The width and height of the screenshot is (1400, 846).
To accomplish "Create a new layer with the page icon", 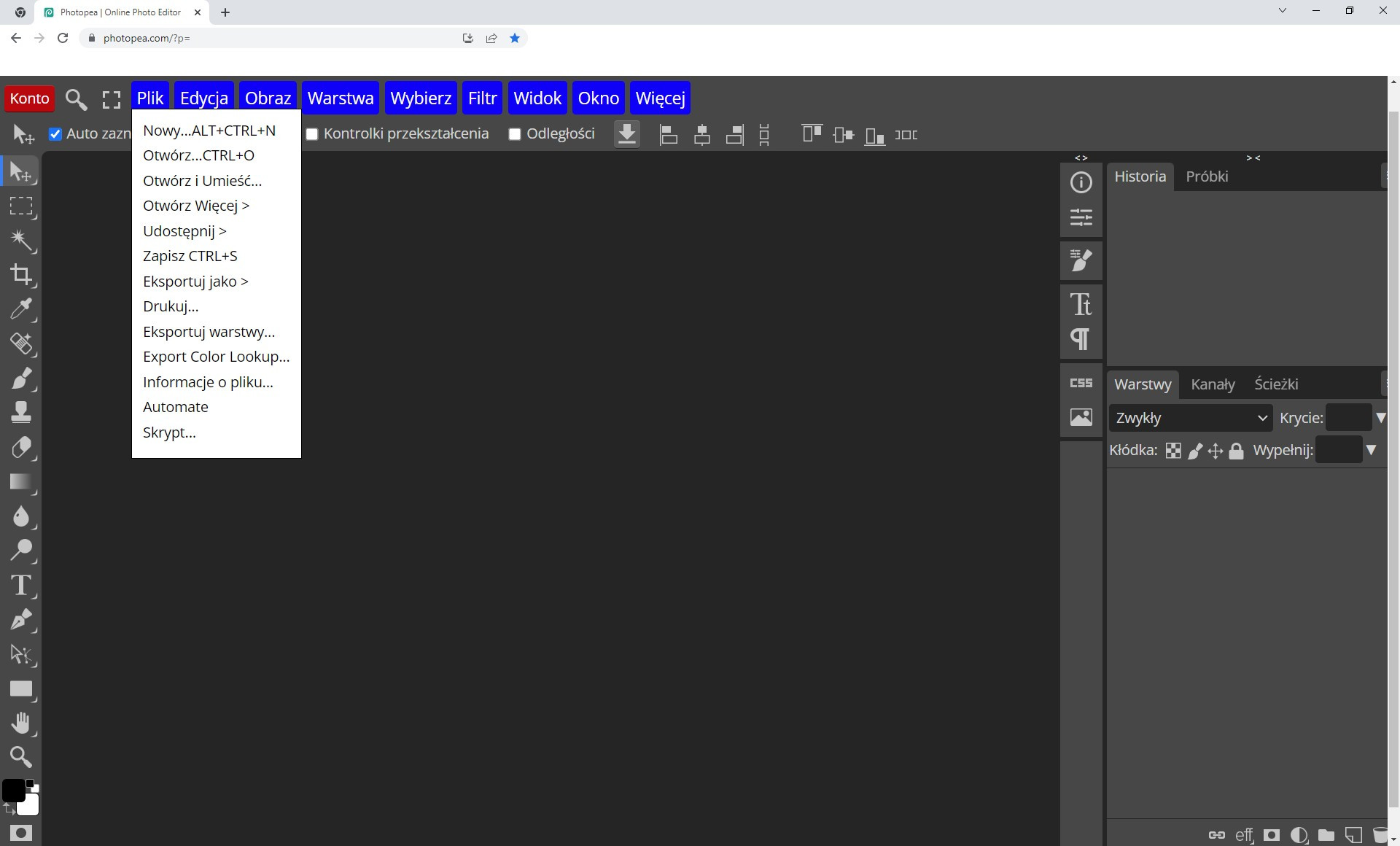I will pyautogui.click(x=1353, y=836).
